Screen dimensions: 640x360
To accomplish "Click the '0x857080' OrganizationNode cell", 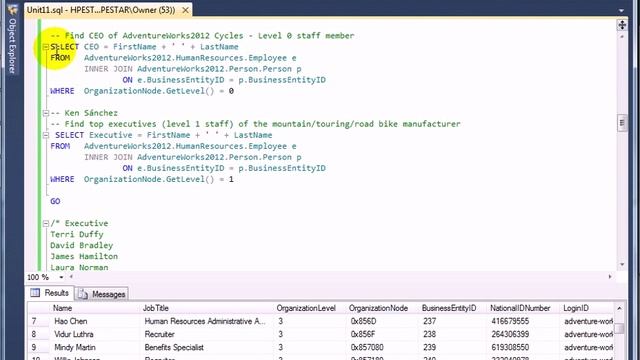I will 382,347.
